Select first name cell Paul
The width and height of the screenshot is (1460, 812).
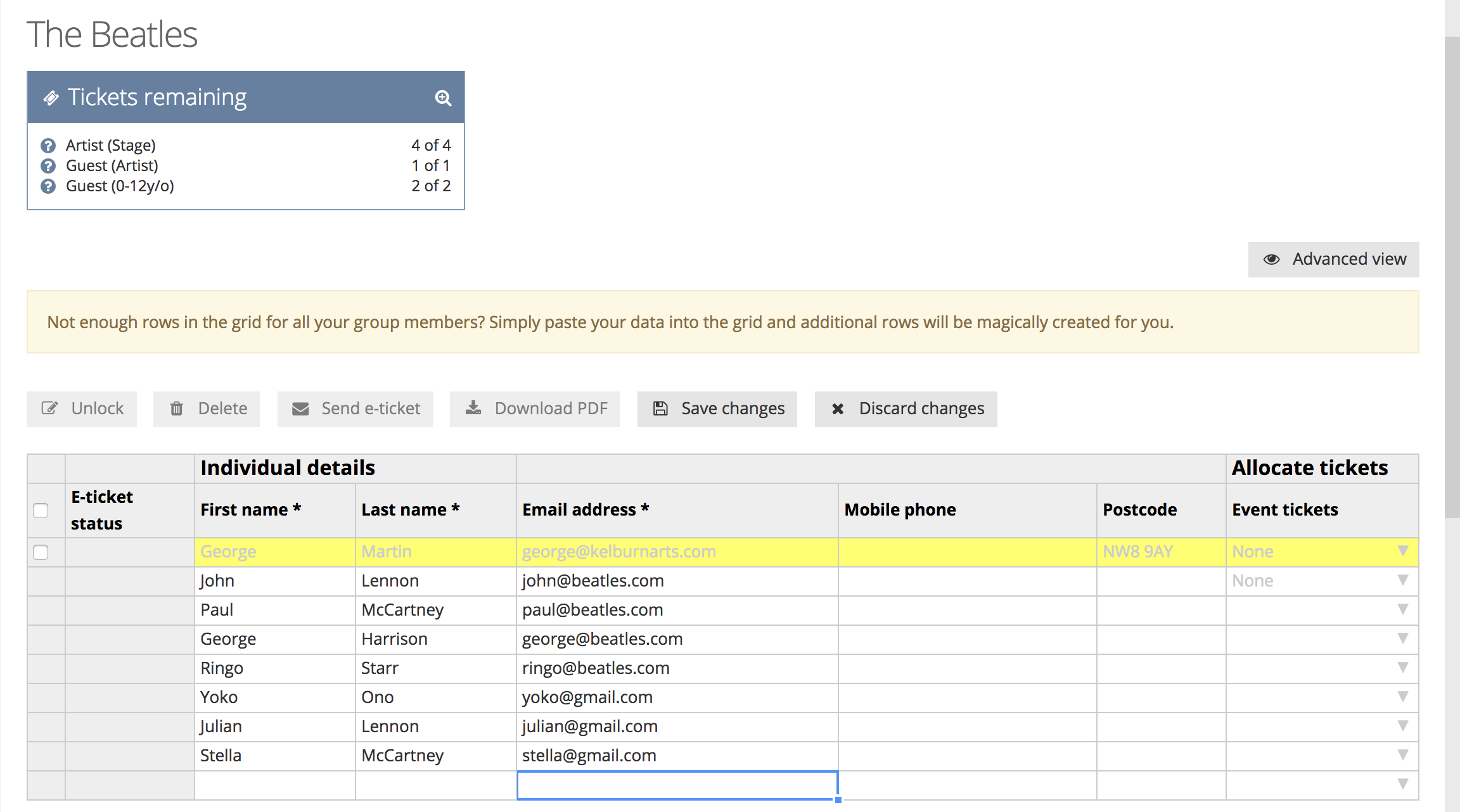pos(274,610)
